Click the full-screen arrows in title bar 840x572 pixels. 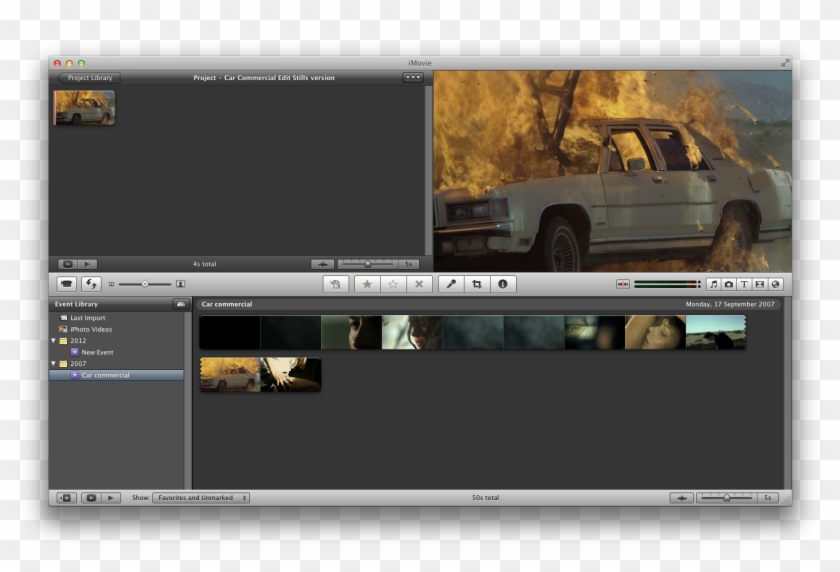785,63
